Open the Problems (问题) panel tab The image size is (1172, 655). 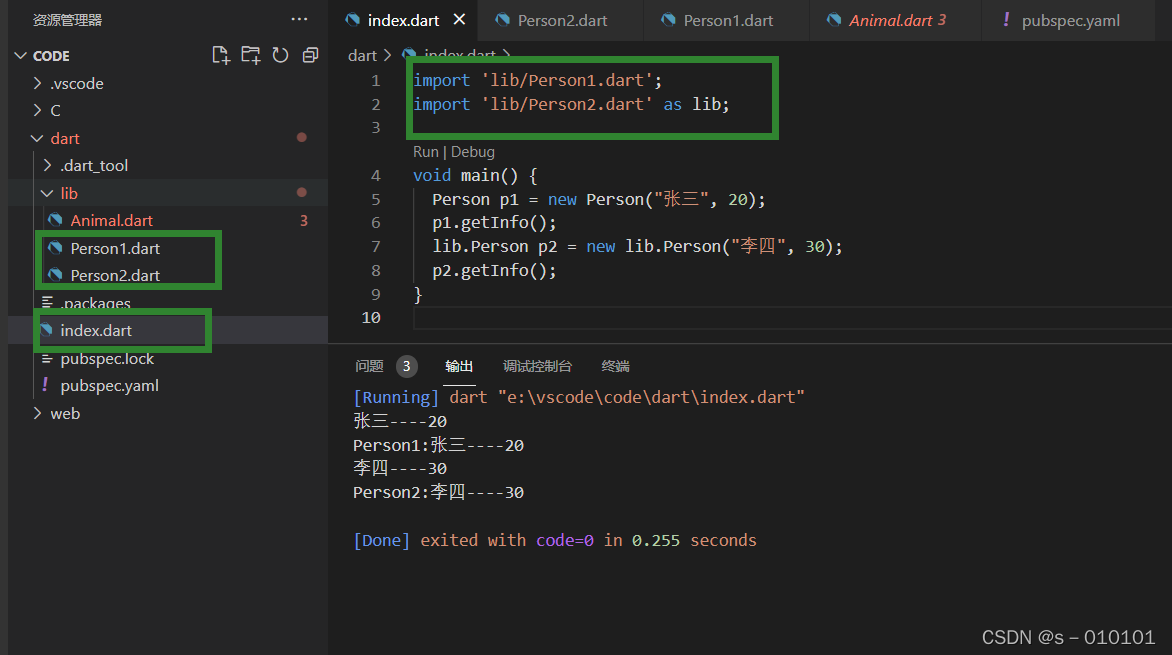pos(369,366)
